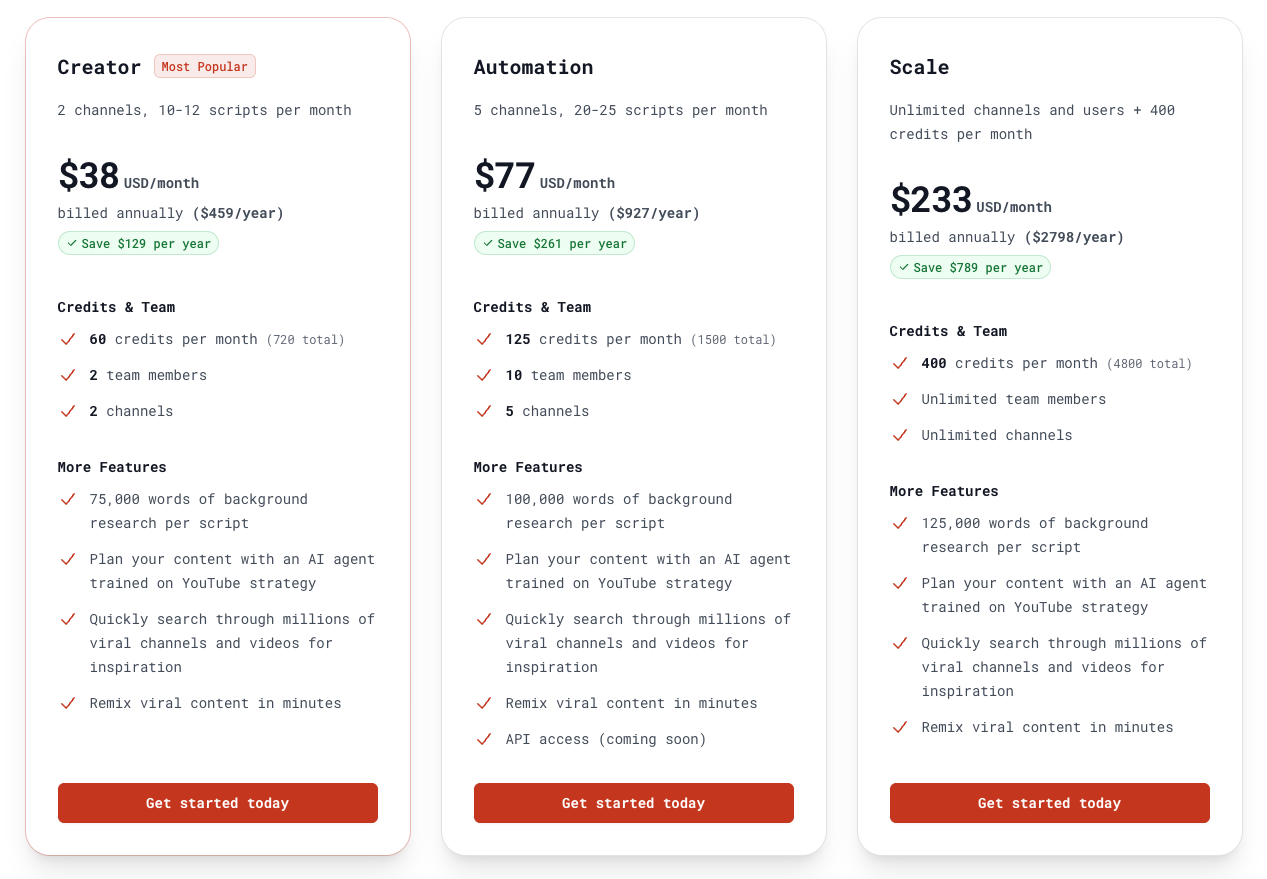Click checkmark beside Automation's 5 channels
The height and width of the screenshot is (879, 1267).
pos(484,412)
